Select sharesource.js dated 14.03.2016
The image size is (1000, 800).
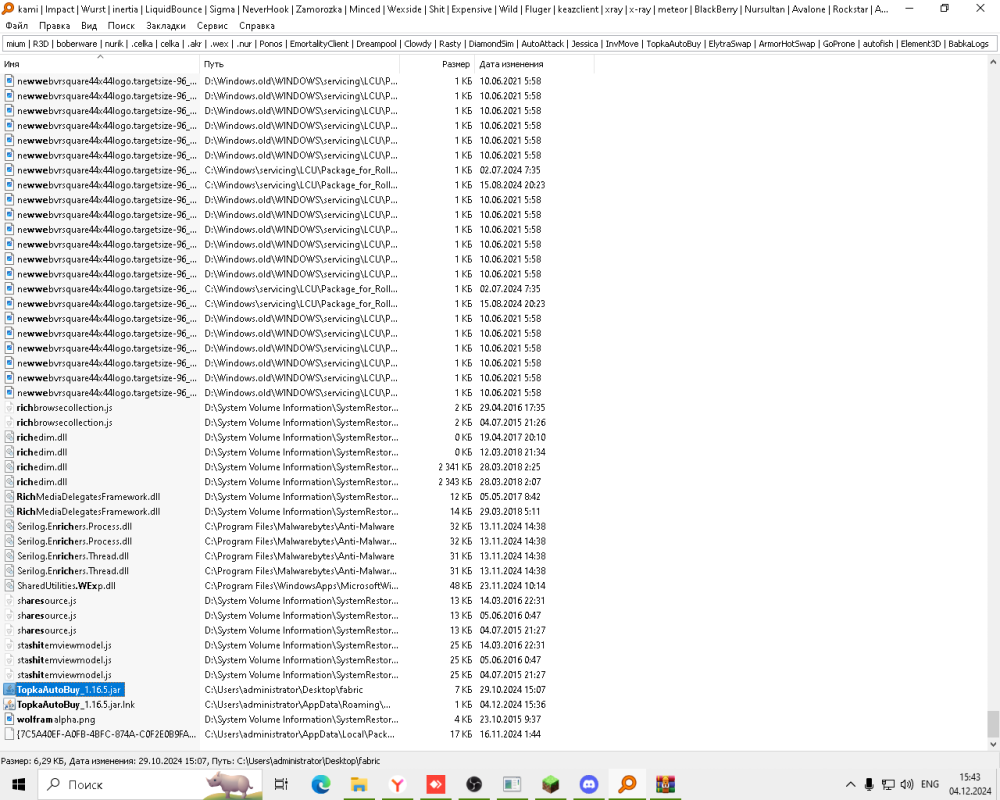pyautogui.click(x=47, y=600)
